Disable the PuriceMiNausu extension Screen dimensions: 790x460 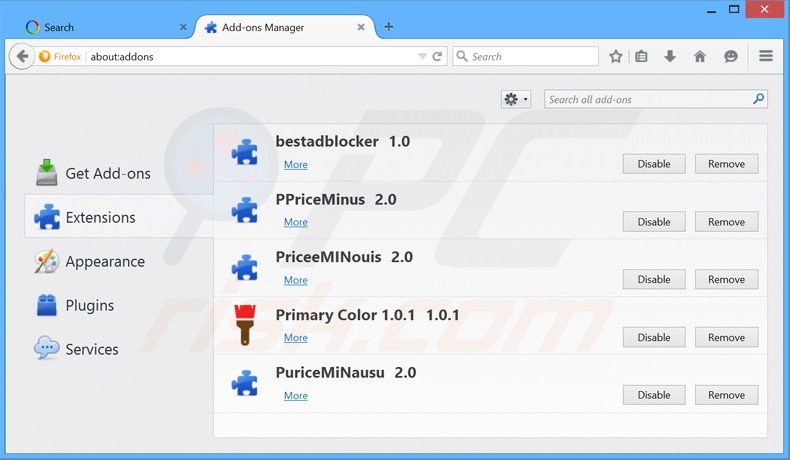tap(654, 395)
